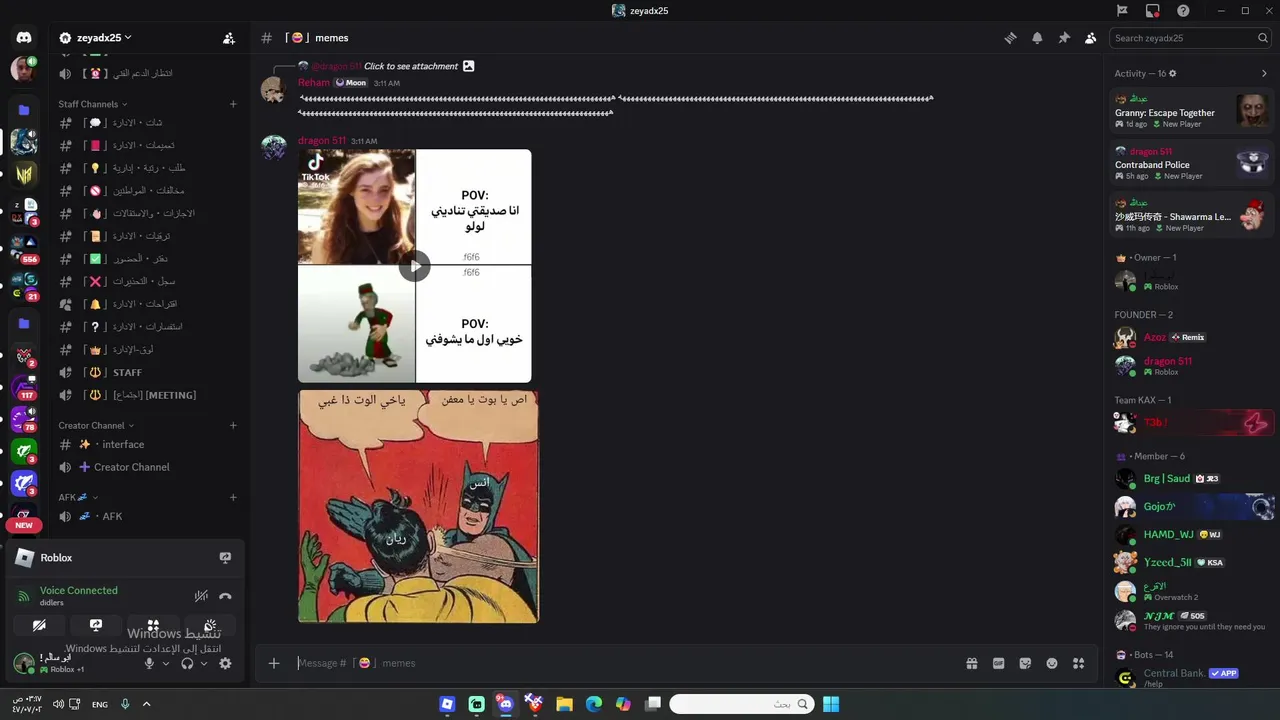Collapse the Staff Channels category
Viewport: 1280px width, 720px height.
(93, 104)
